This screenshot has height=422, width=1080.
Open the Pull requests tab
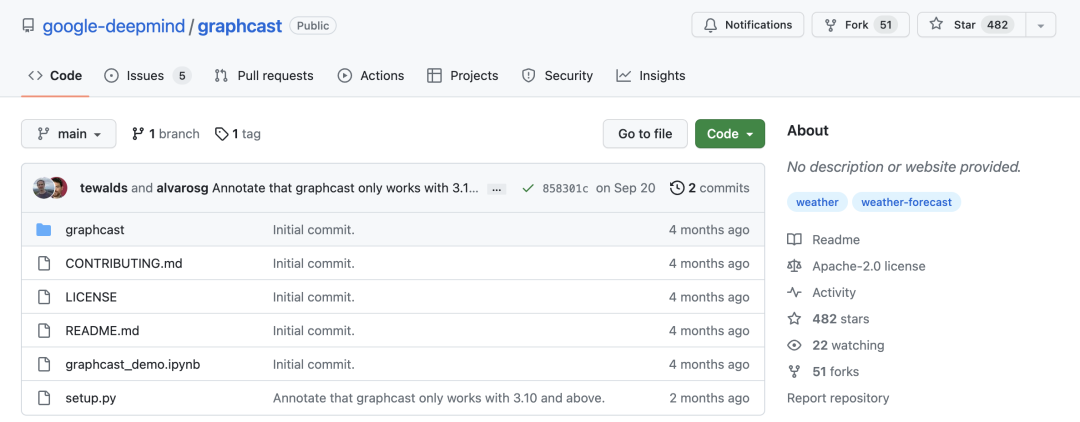[x=264, y=76]
